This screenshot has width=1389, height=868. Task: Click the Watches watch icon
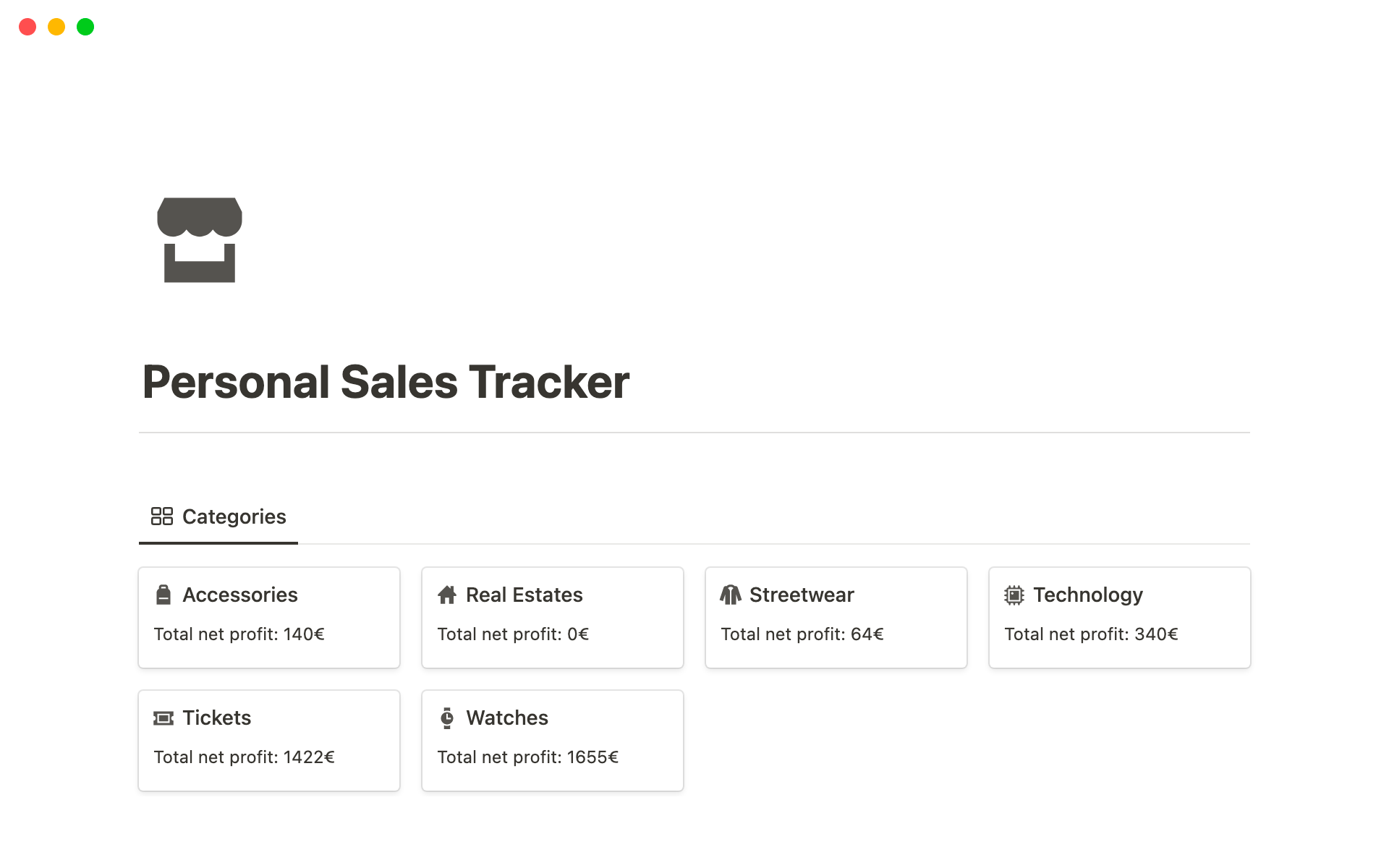[x=447, y=718]
